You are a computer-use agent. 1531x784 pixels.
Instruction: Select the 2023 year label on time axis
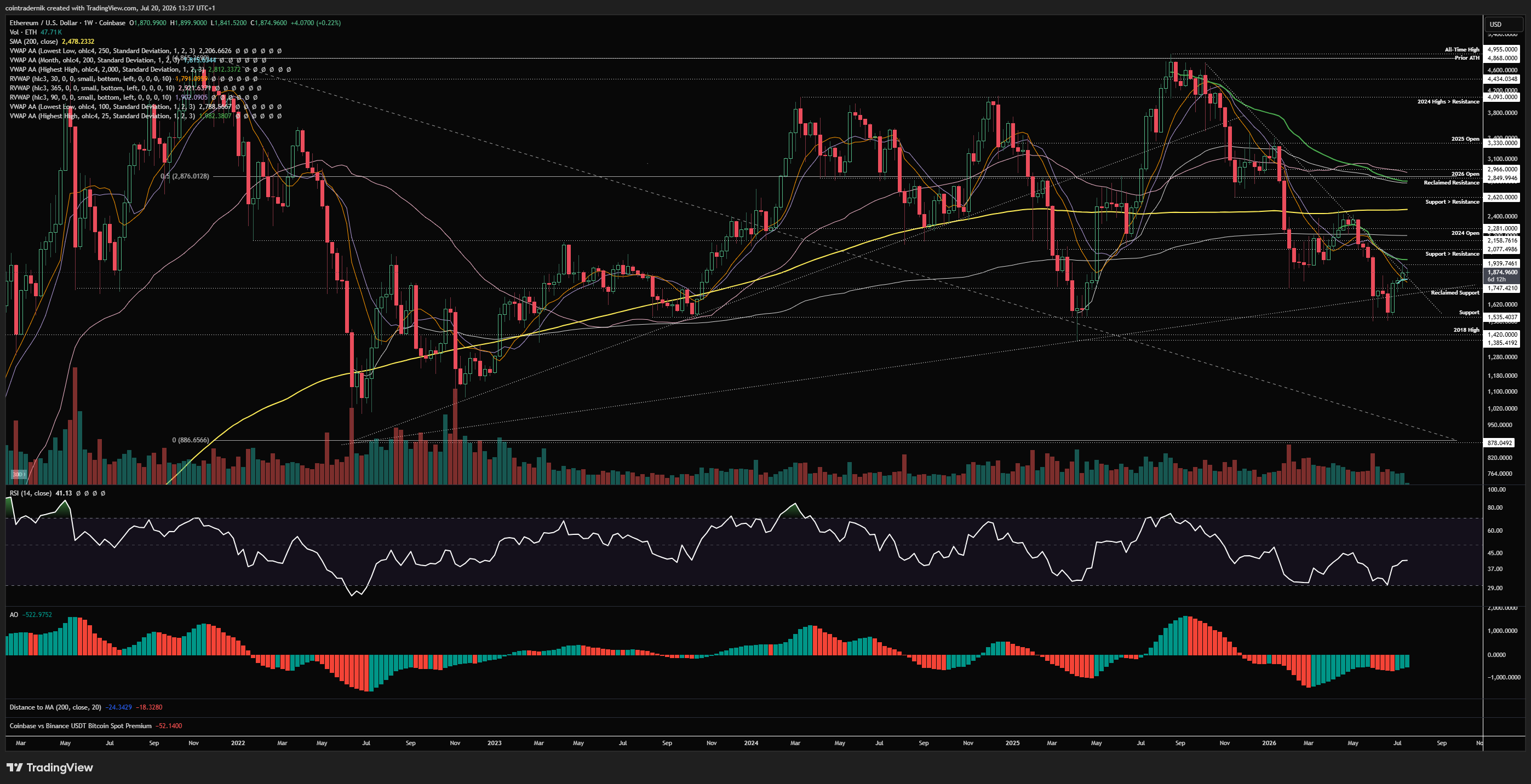[494, 743]
